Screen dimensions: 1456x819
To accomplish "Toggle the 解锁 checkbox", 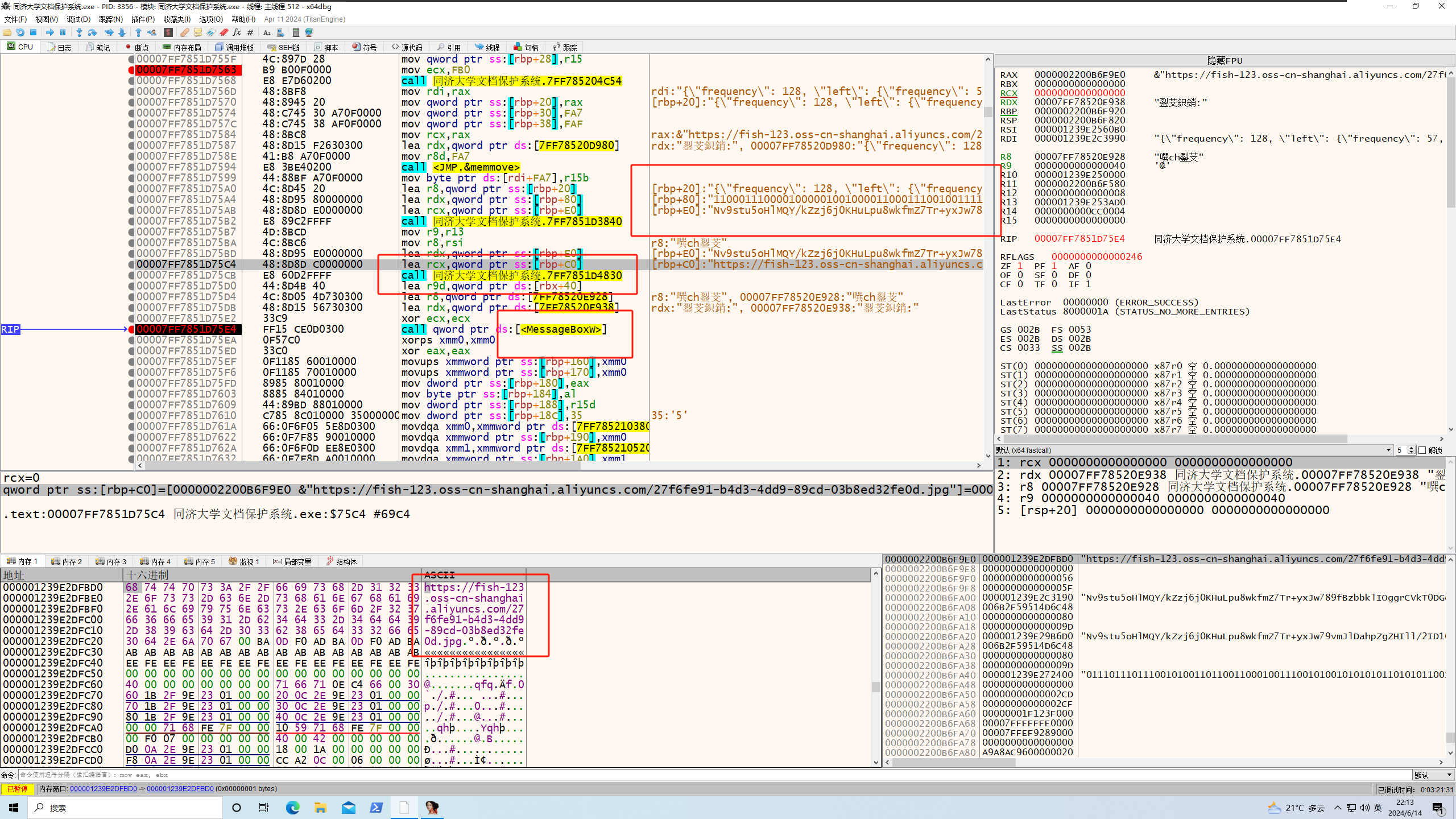I will (x=1422, y=450).
